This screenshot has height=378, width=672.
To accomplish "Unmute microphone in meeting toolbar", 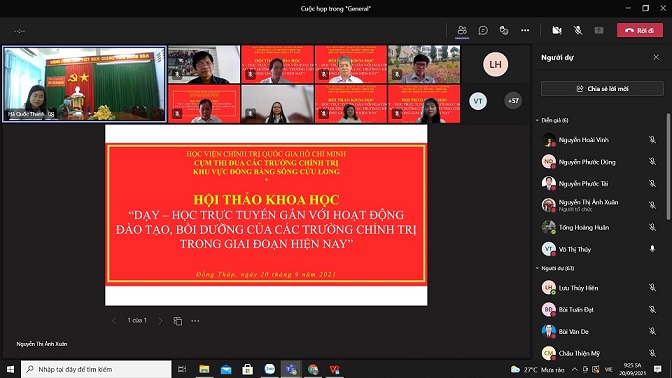I will 578,30.
